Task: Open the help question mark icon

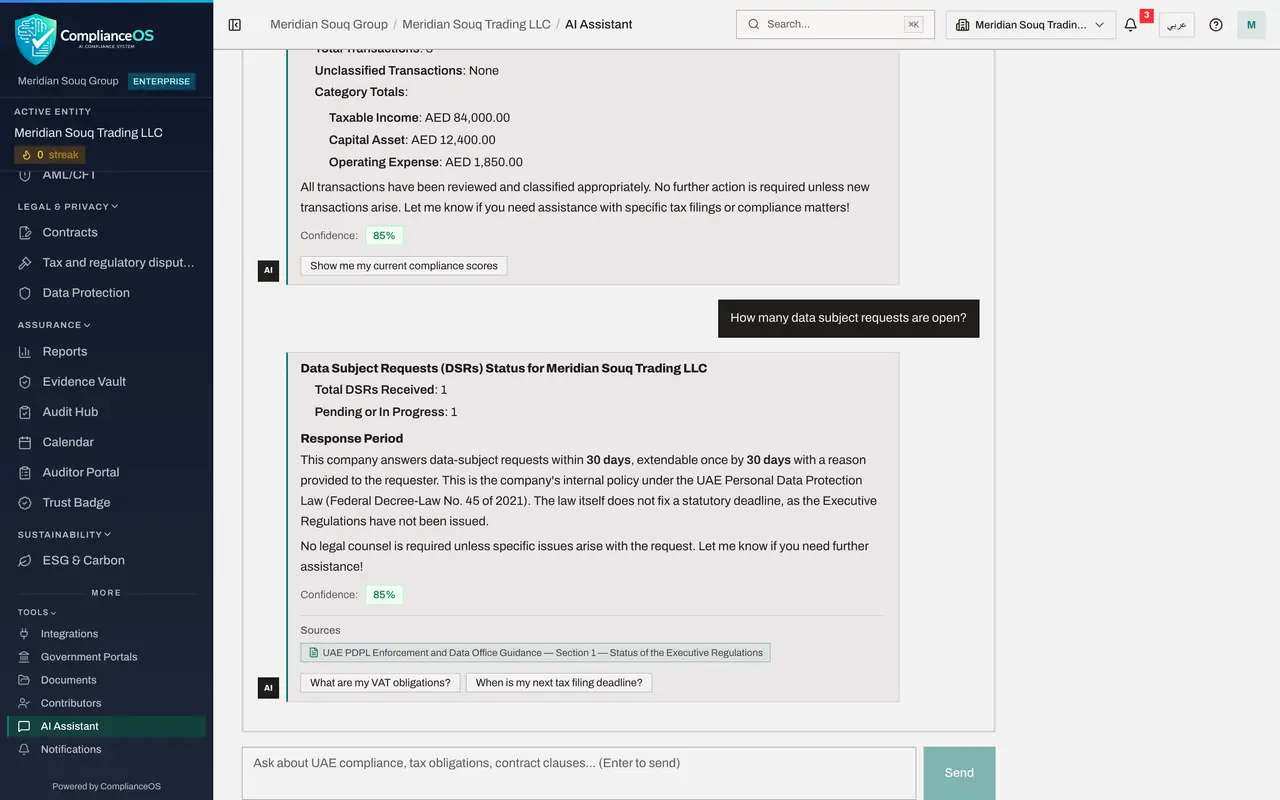Action: pos(1216,25)
